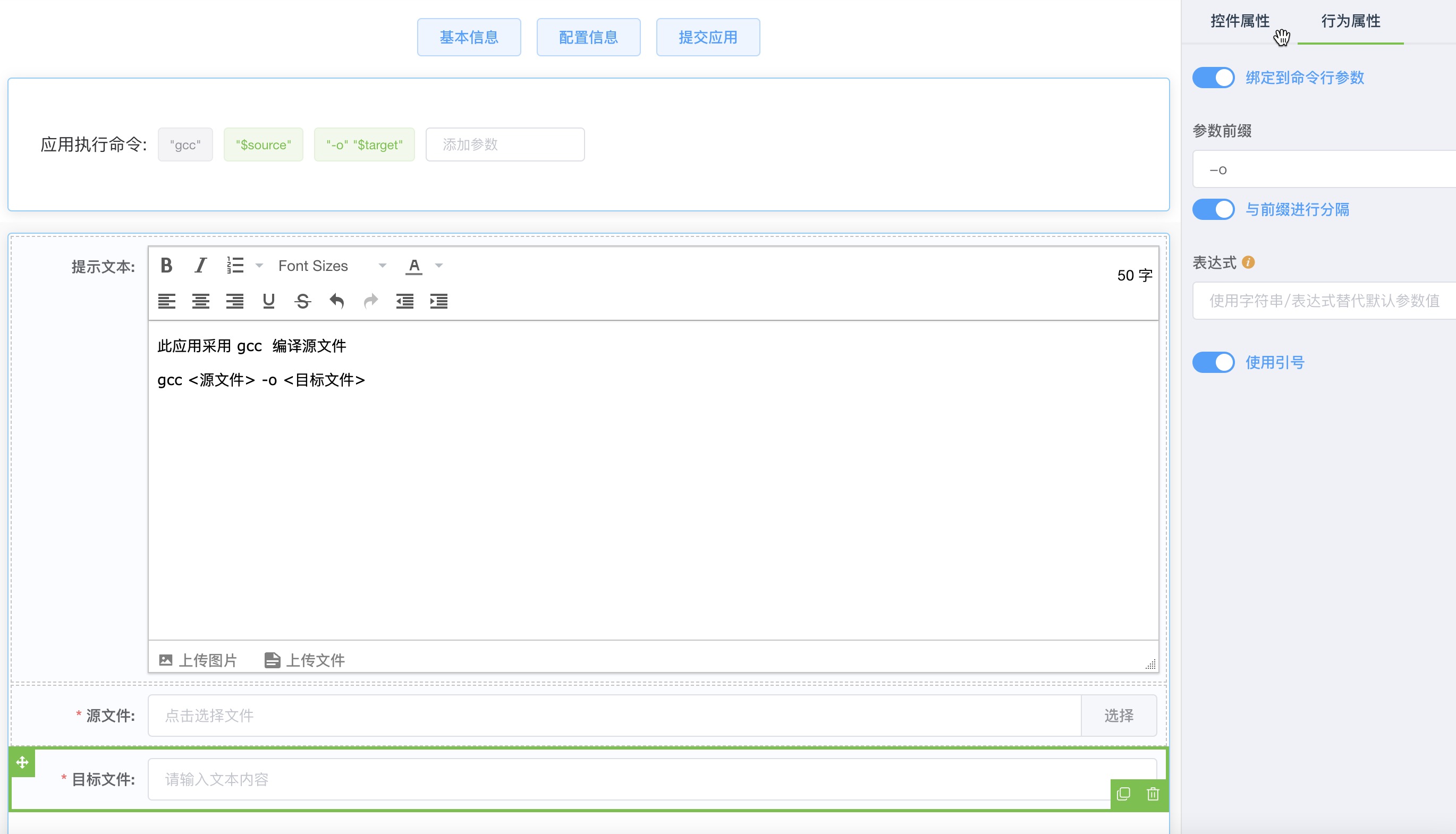1456x834 pixels.
Task: Click 上传图片 upload image button
Action: [x=198, y=660]
